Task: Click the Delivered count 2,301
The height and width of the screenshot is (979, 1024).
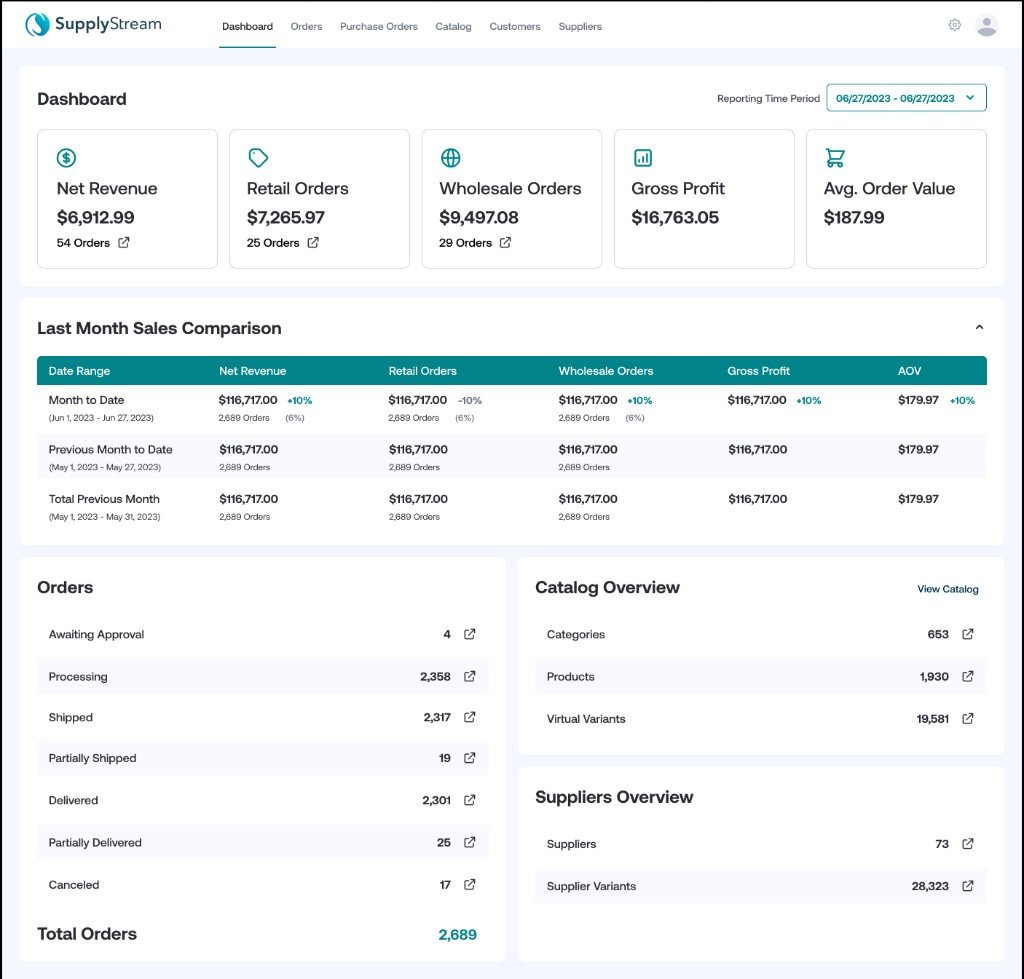Action: pos(436,800)
